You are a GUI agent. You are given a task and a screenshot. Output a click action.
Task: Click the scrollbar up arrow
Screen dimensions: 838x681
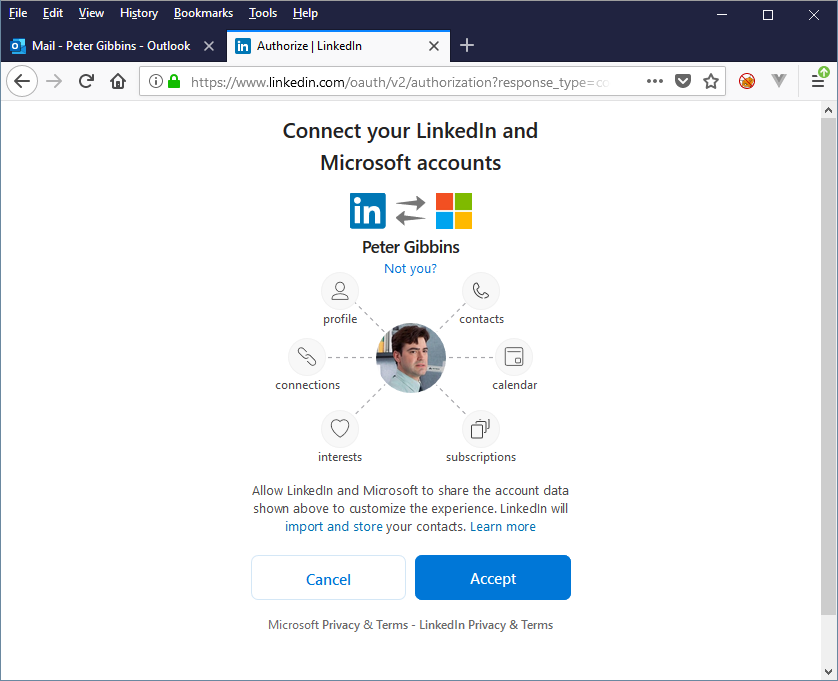click(828, 110)
